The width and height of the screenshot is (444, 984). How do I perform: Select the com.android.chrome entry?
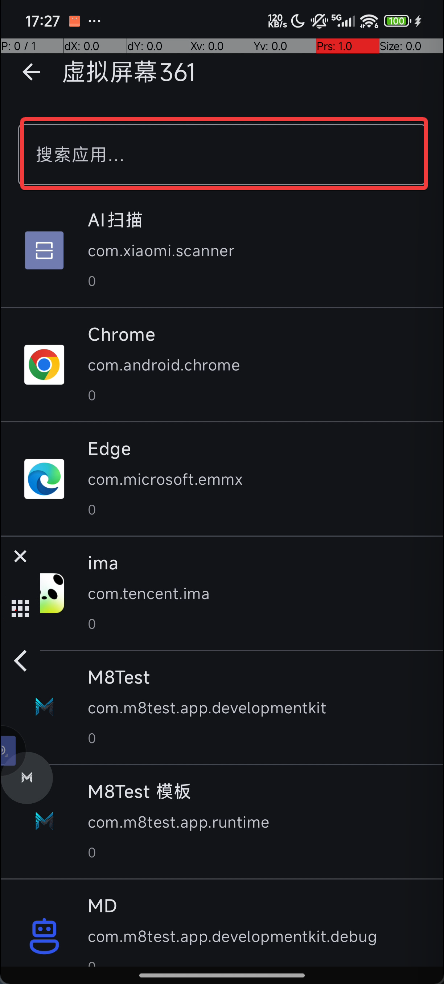222,365
